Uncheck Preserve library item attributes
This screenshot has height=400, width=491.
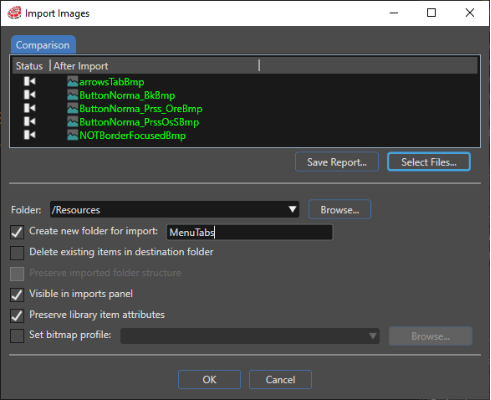[x=17, y=316]
